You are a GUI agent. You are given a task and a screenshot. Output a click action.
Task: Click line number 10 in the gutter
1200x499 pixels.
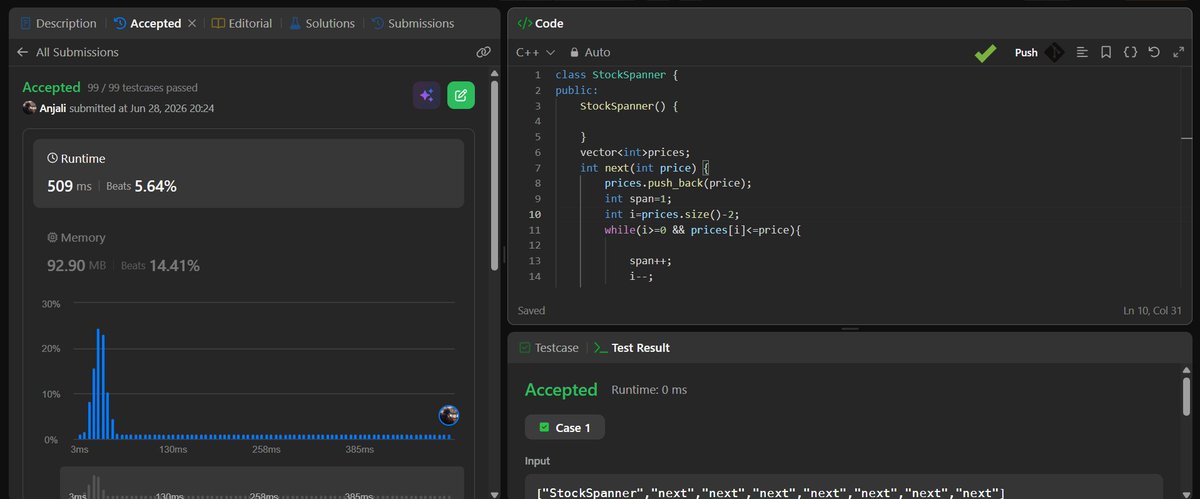[534, 214]
